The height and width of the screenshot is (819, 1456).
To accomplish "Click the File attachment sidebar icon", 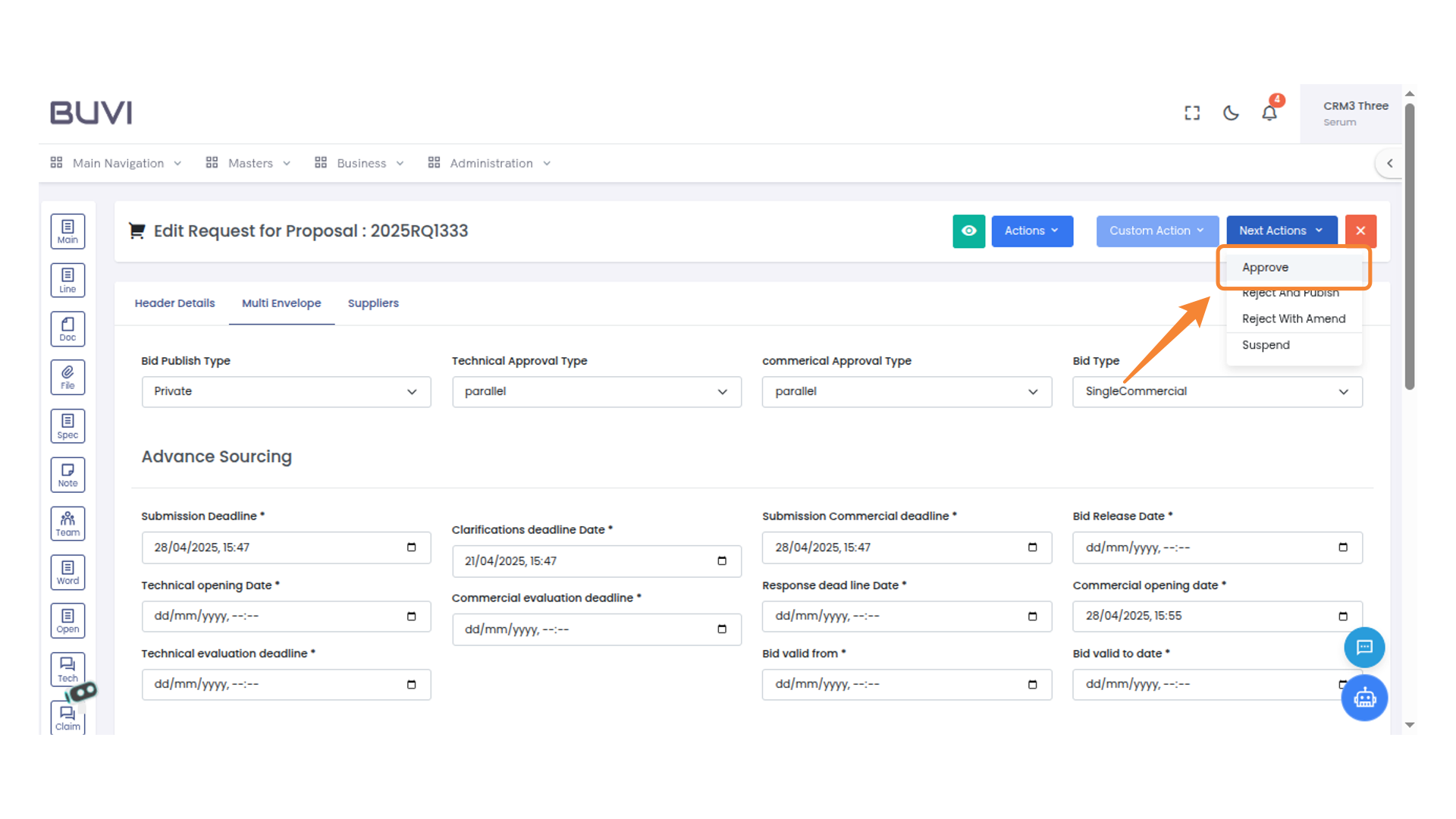I will [67, 377].
